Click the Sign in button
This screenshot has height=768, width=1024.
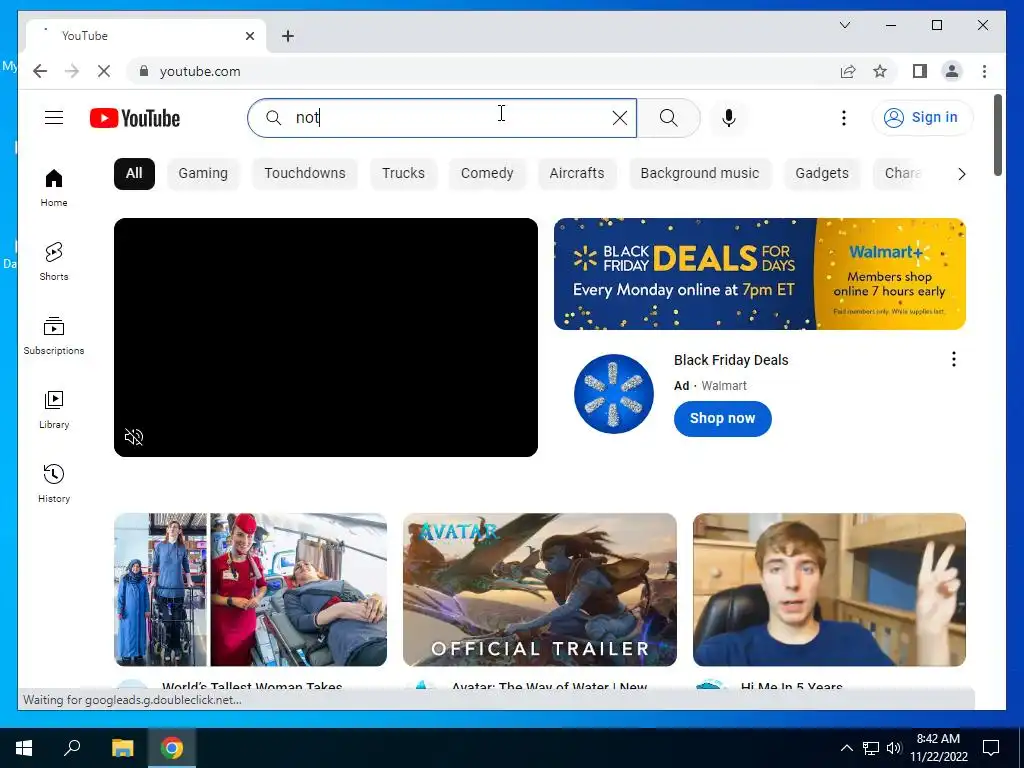click(x=922, y=118)
